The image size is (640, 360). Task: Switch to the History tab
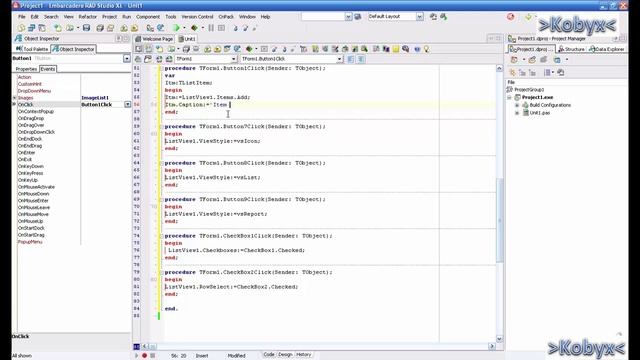pos(303,355)
